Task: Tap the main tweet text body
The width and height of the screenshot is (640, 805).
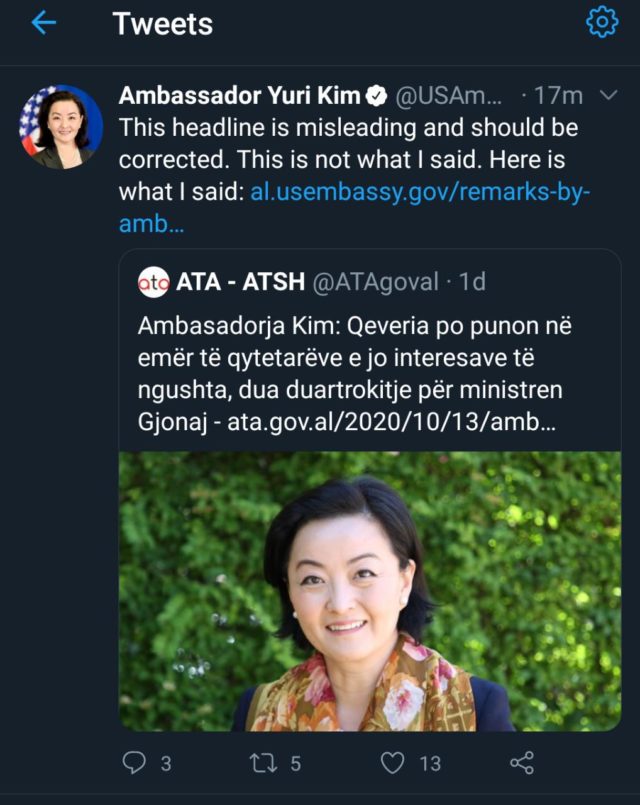Action: click(354, 176)
